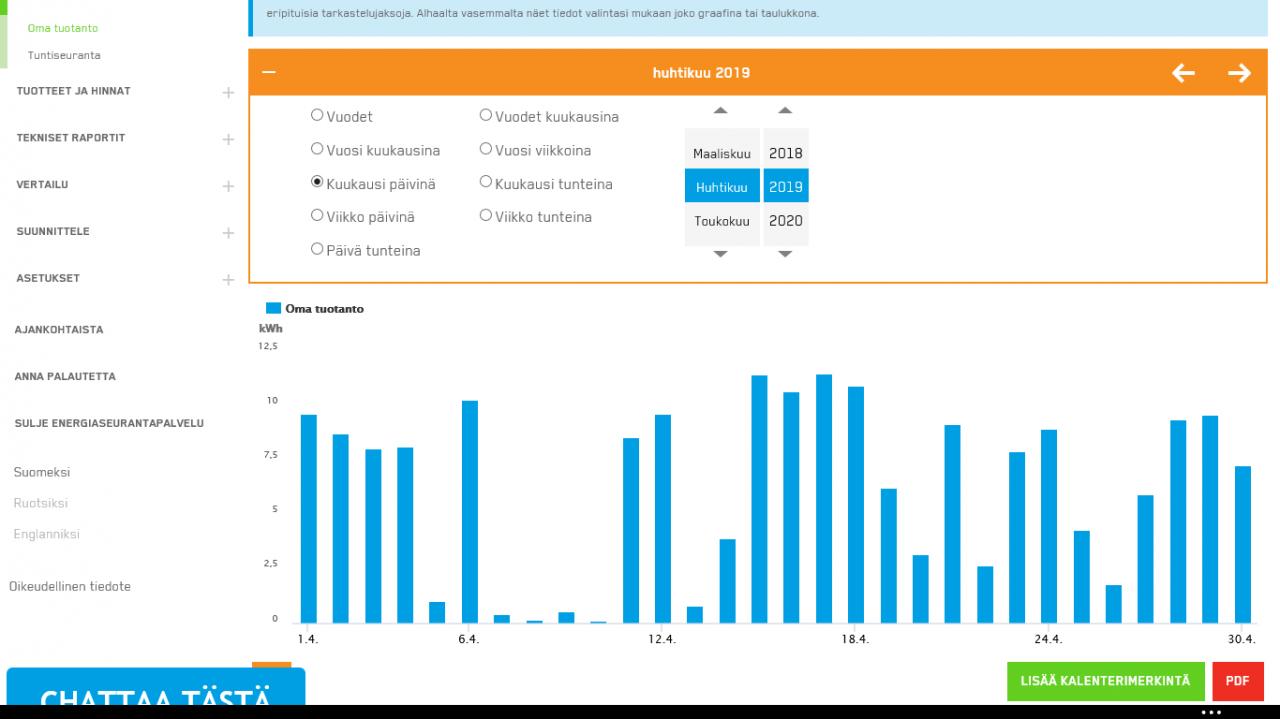This screenshot has width=1280, height=719.
Task: Expand TUOTTEET JA HINNAT plus icon
Action: tap(228, 92)
